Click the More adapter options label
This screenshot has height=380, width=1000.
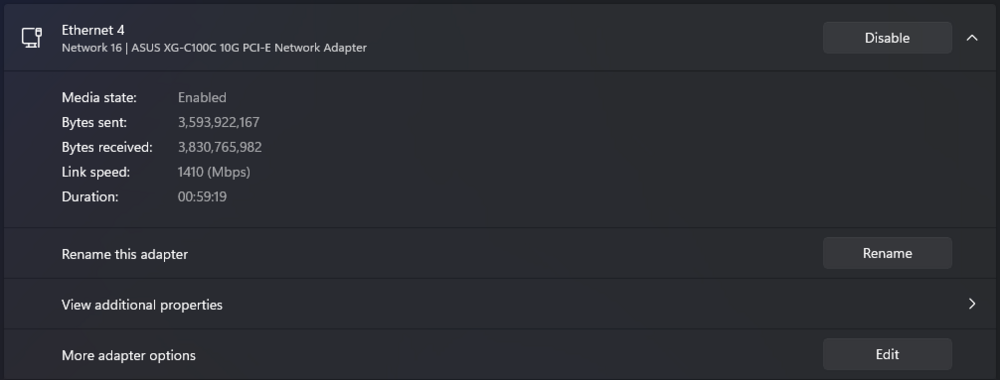(x=128, y=355)
